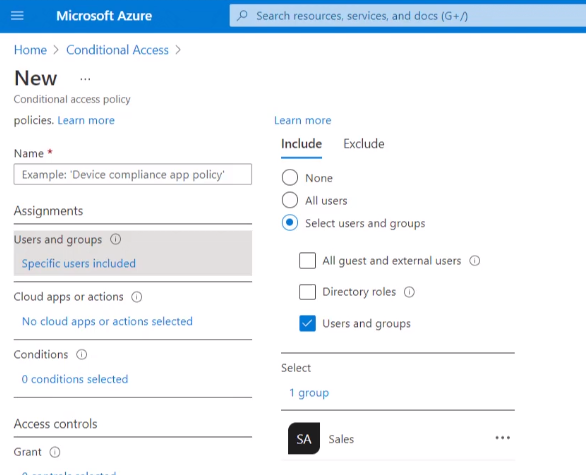Image resolution: width=586 pixels, height=475 pixels.
Task: Click the Users and groups assignment heading
Action: coord(58,240)
